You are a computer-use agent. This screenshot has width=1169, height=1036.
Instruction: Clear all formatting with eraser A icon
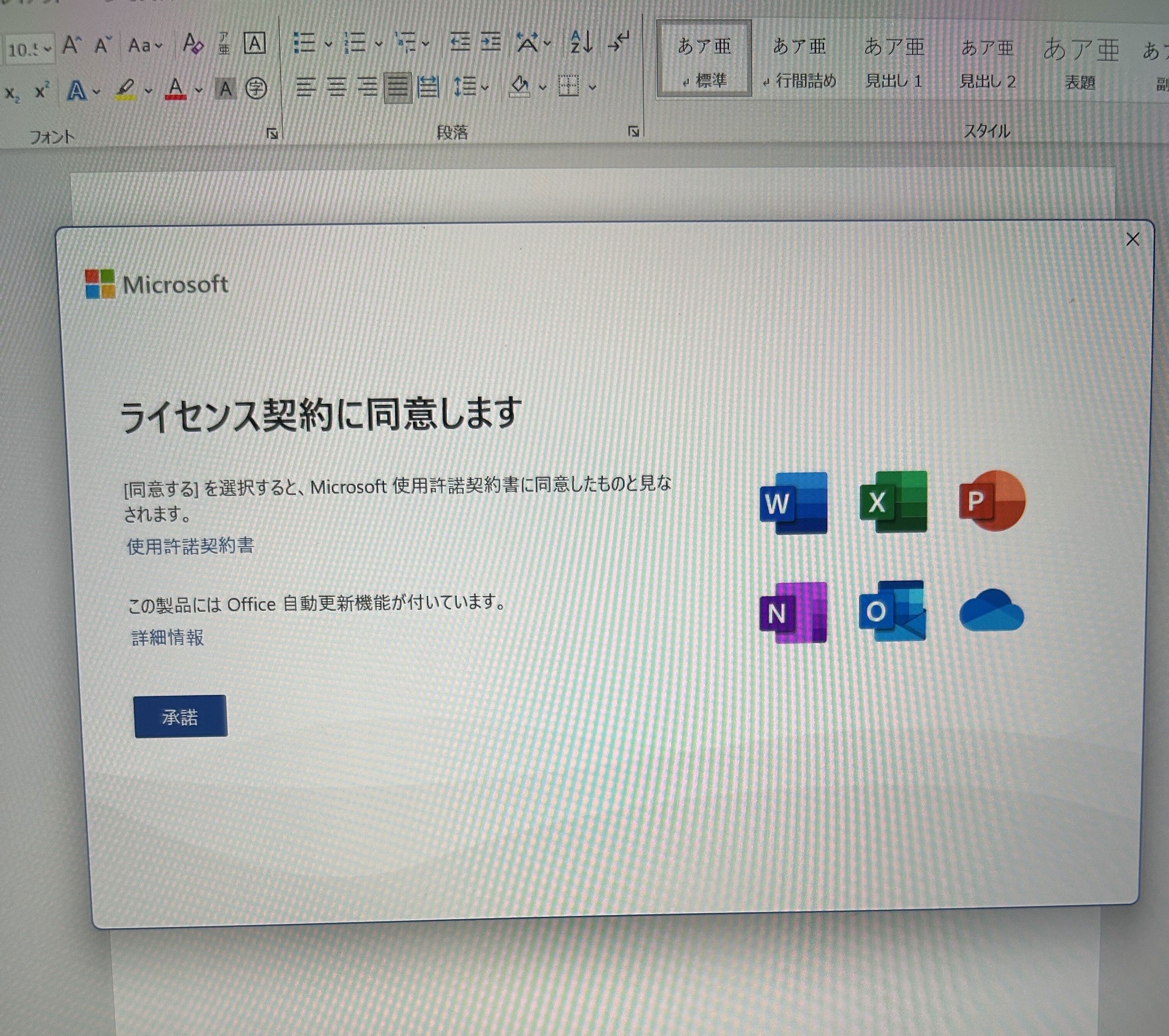193,44
